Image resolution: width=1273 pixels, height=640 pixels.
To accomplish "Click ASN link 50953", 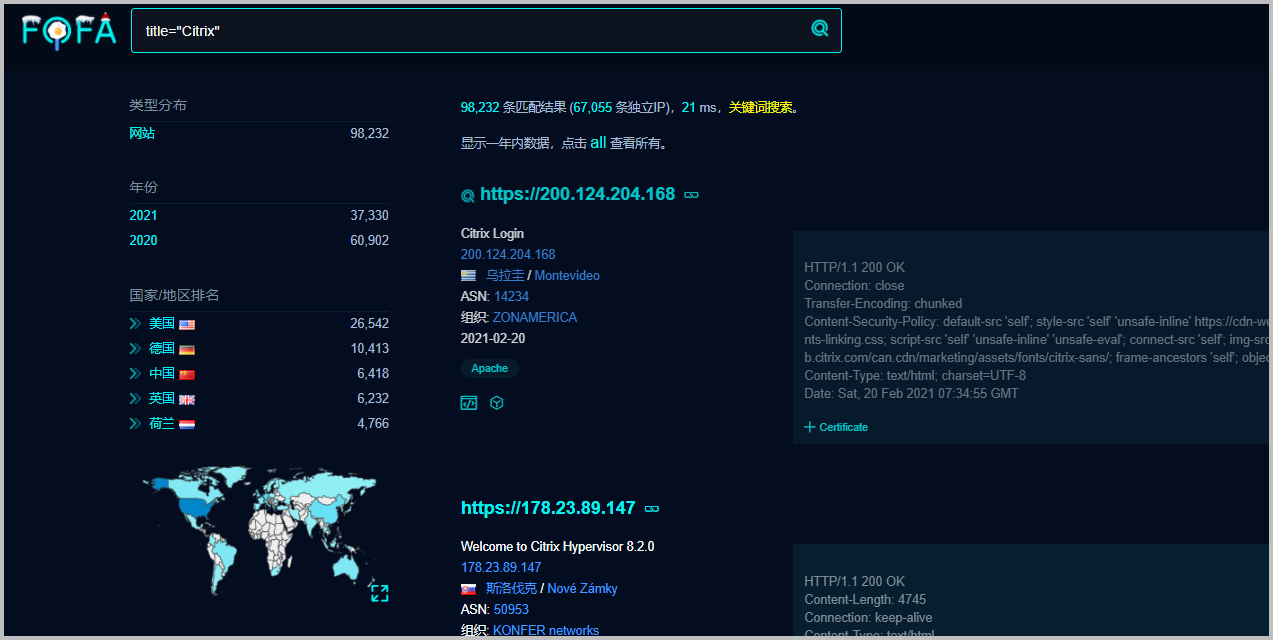I will tap(511, 609).
